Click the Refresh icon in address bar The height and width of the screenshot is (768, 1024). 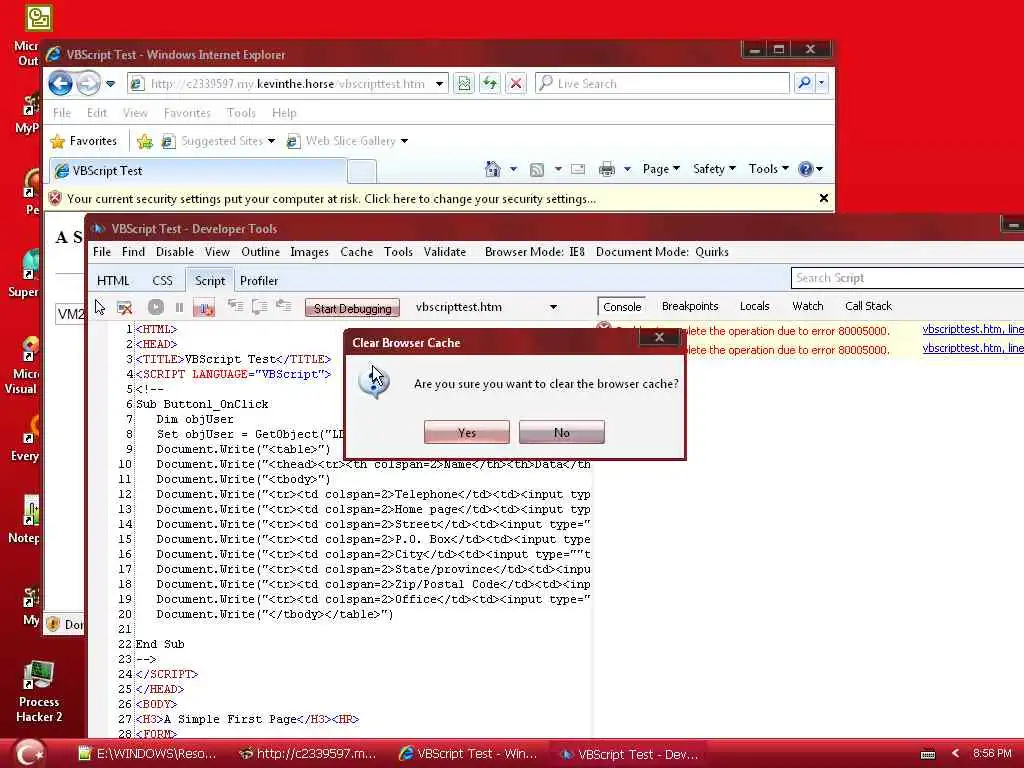490,84
